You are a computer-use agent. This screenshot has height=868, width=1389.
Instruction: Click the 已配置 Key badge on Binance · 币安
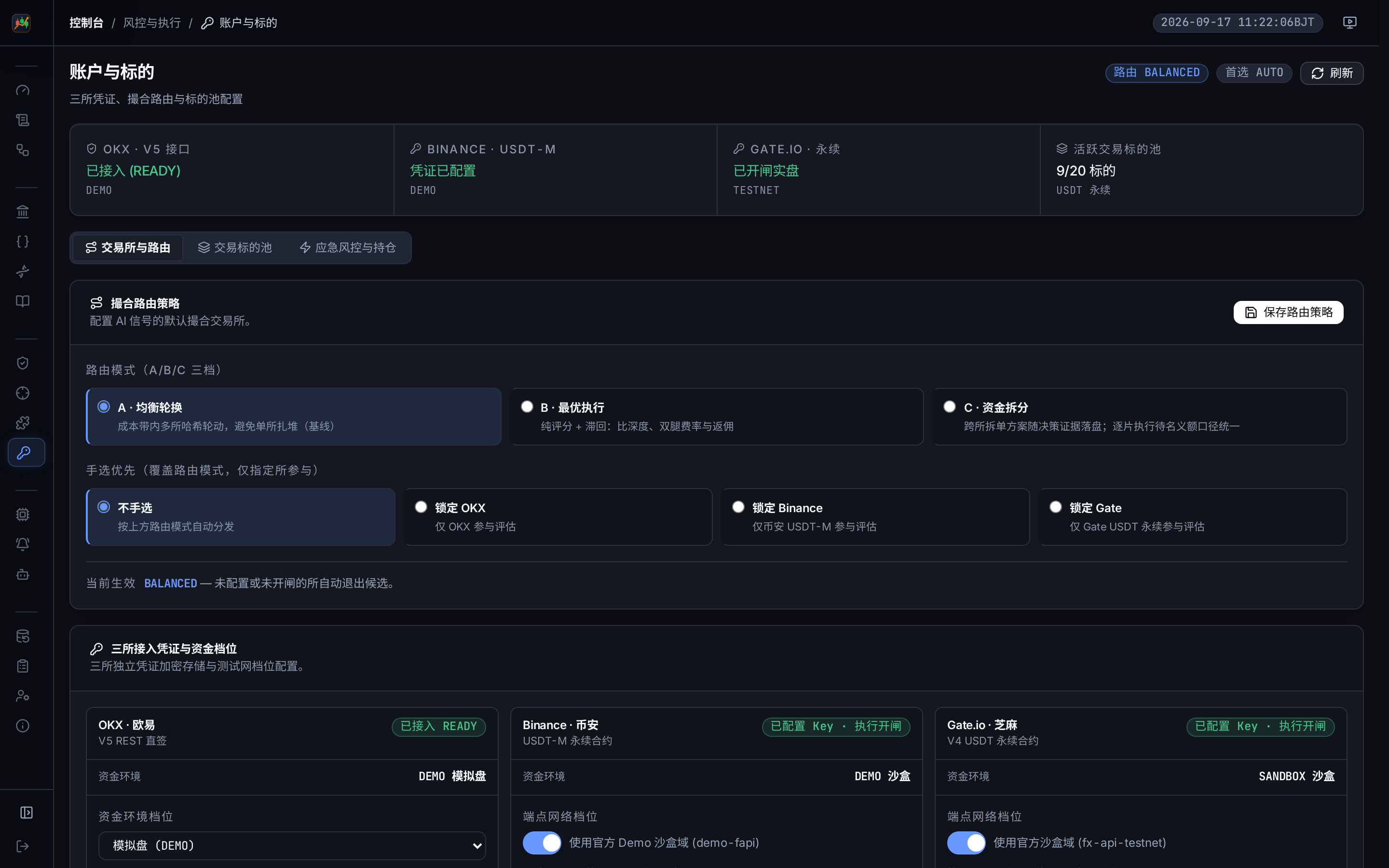pyautogui.click(x=836, y=726)
